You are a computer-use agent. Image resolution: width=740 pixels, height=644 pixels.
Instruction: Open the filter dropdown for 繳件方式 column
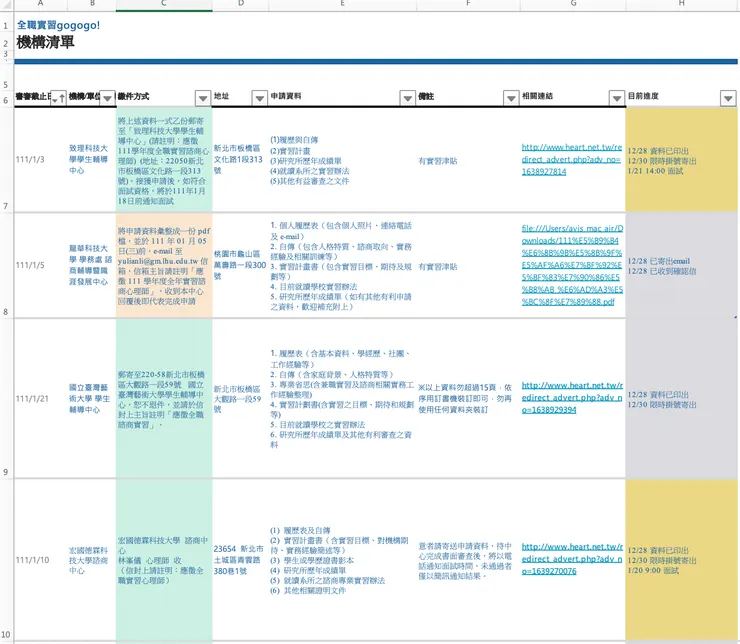tap(203, 99)
